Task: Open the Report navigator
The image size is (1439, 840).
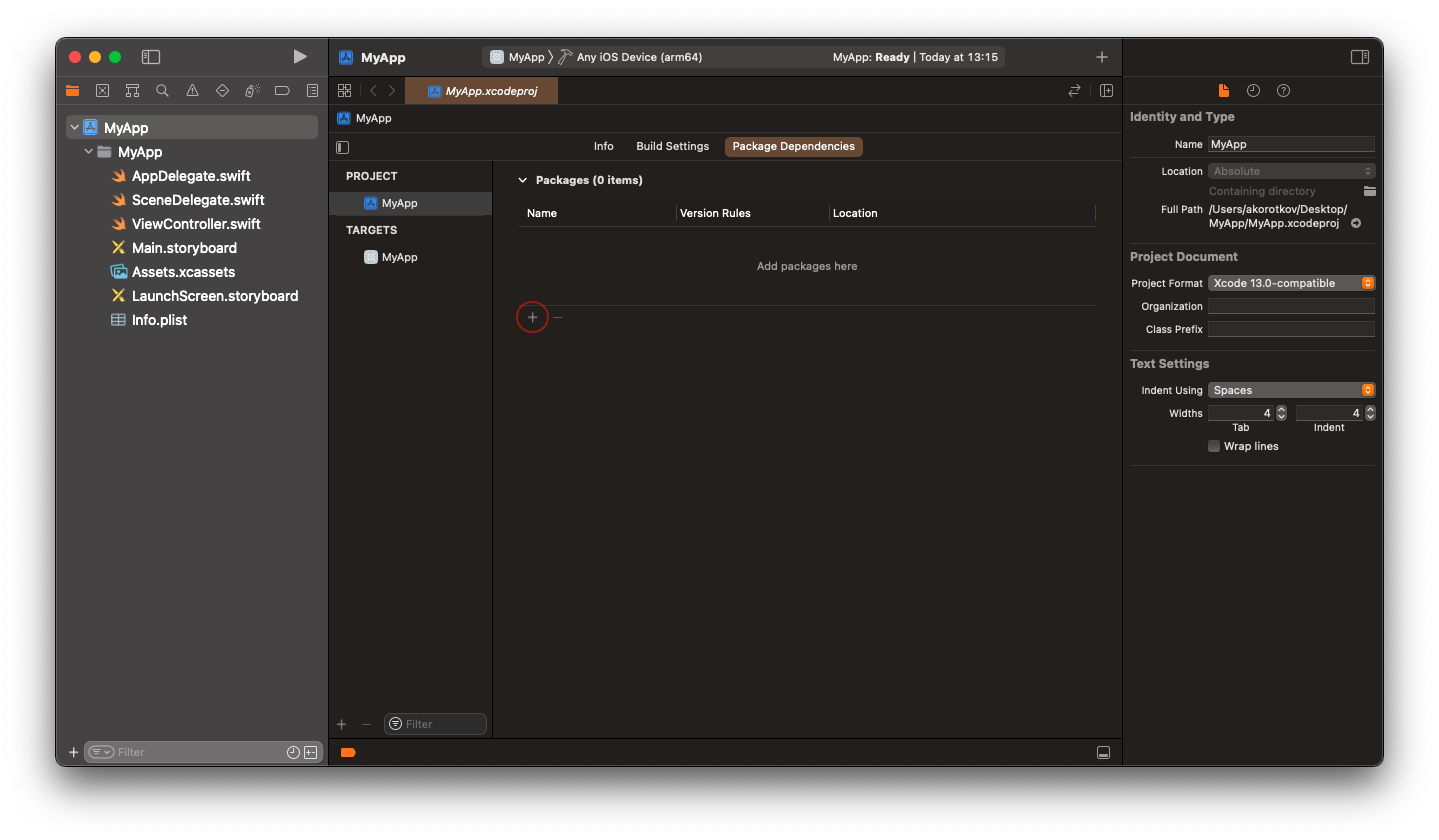Action: (x=312, y=90)
